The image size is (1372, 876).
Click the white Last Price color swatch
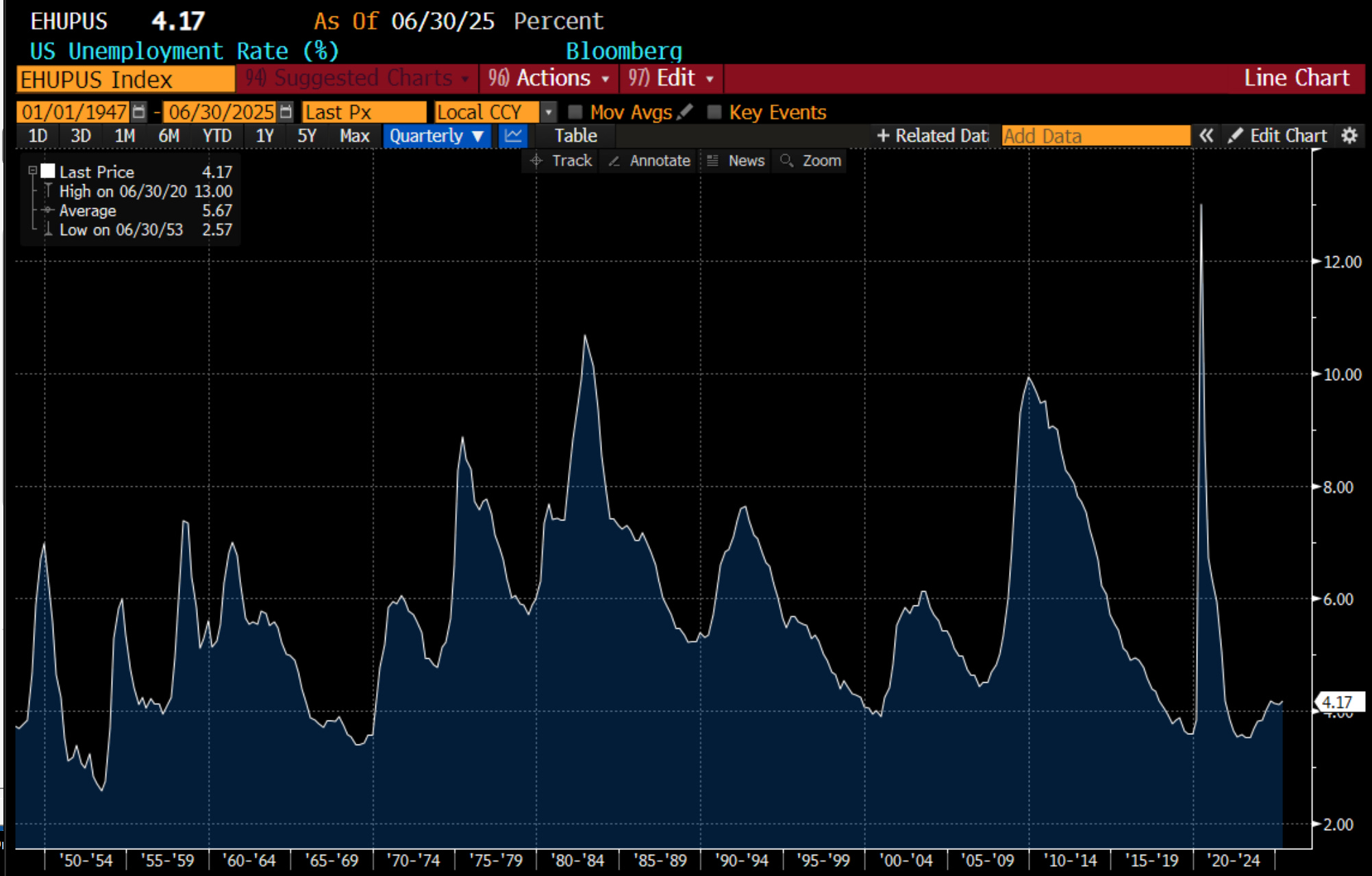48,171
